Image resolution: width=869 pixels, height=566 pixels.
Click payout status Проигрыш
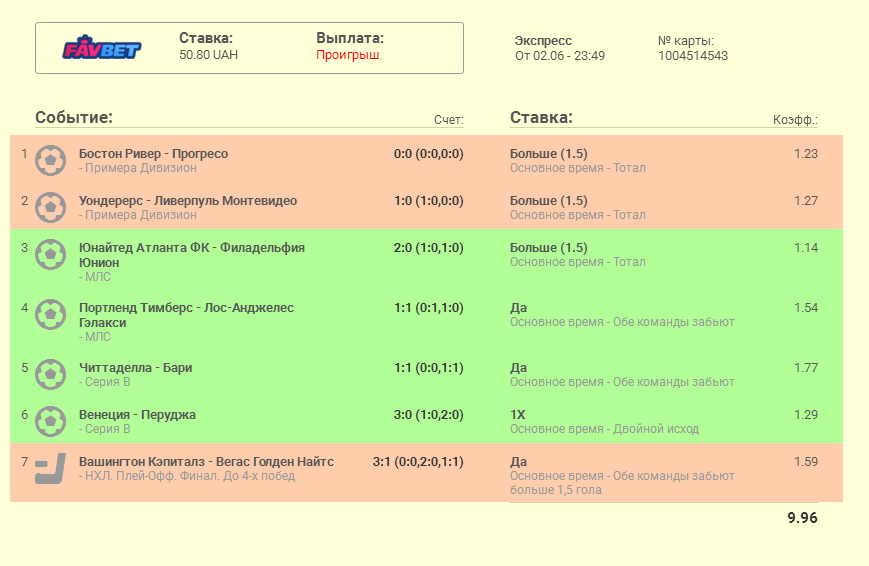(x=347, y=55)
